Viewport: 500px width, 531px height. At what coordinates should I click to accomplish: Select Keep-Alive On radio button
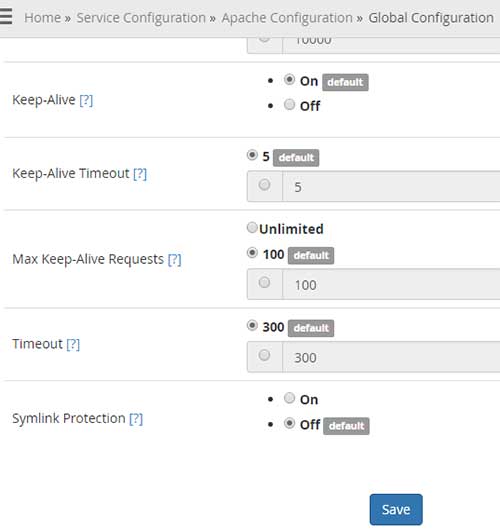coord(289,80)
